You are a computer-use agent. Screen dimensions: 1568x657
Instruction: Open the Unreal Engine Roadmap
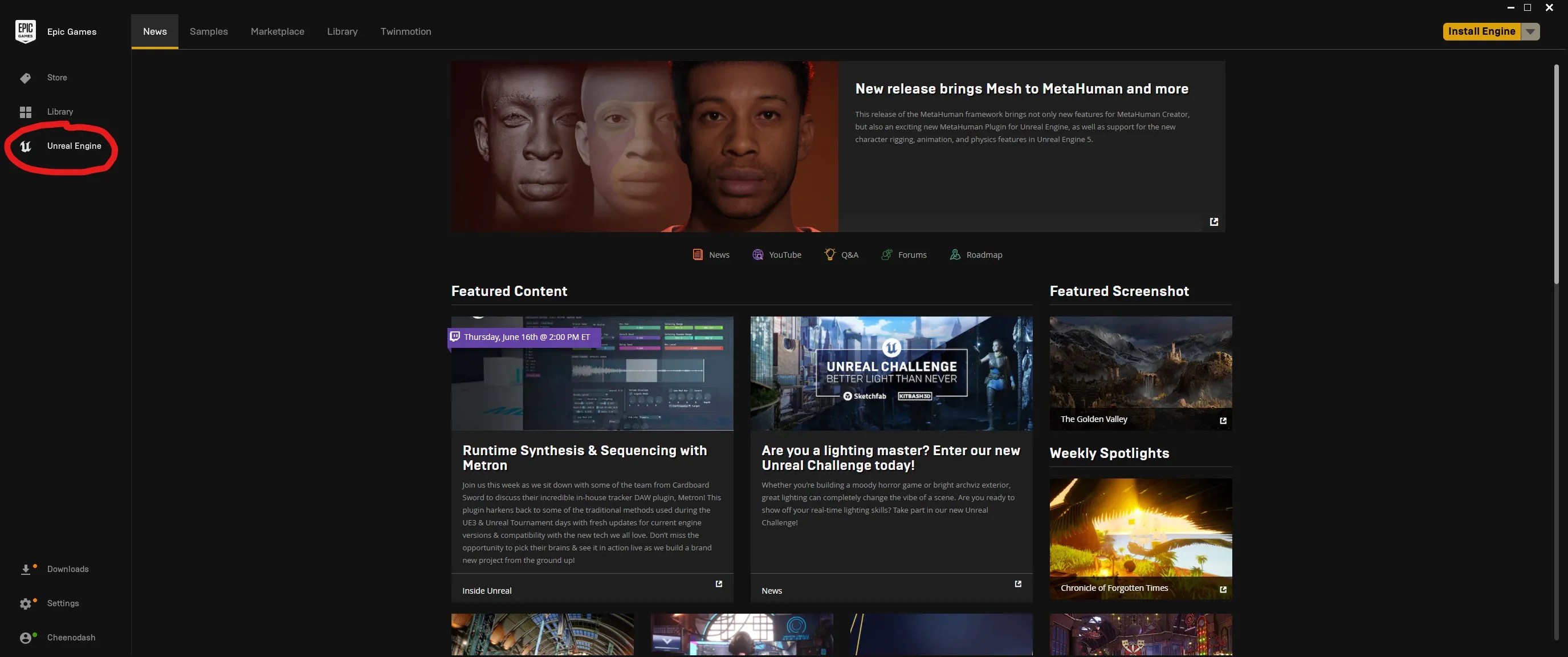976,254
